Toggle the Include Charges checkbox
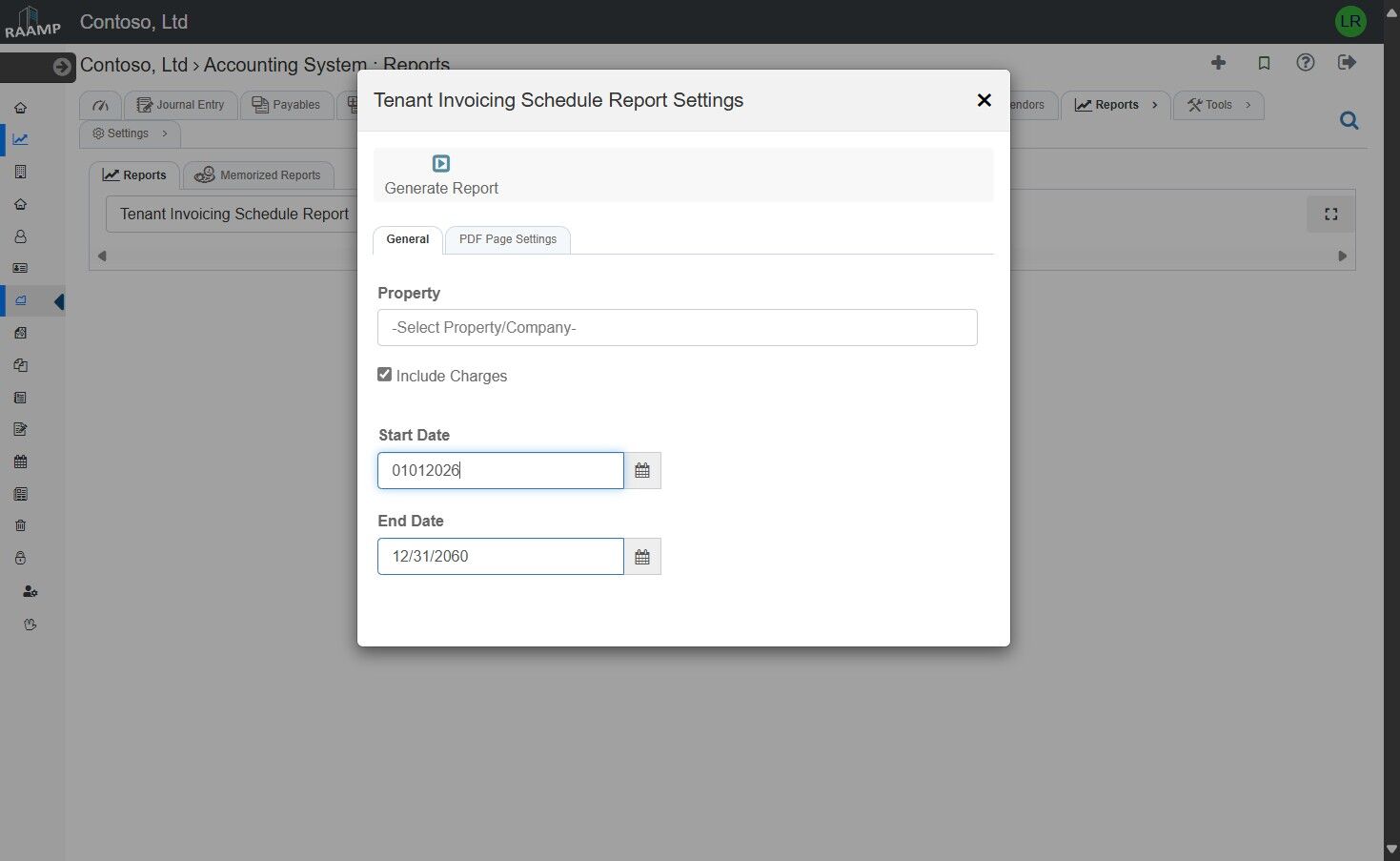The width and height of the screenshot is (1400, 861). coord(385,375)
